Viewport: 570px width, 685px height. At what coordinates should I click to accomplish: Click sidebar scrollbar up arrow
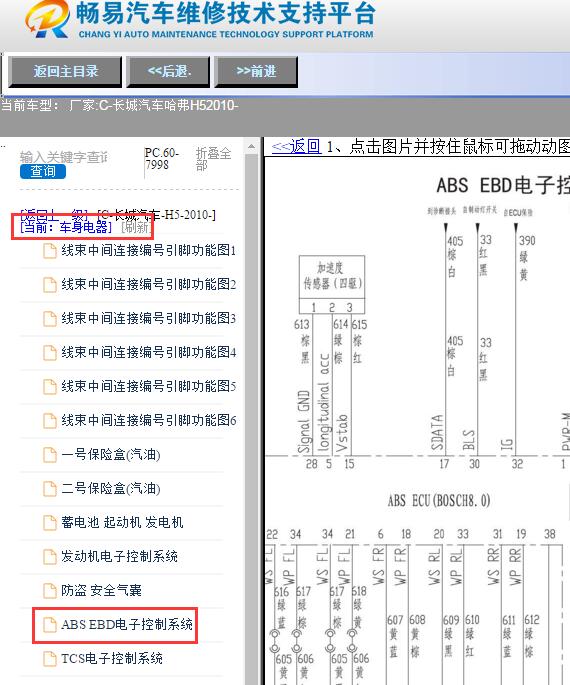point(252,146)
